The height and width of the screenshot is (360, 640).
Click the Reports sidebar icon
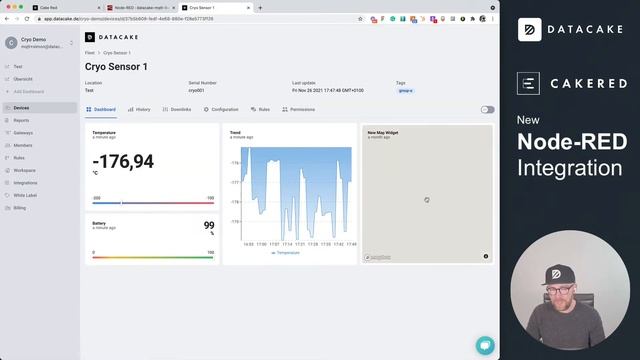tap(7, 120)
